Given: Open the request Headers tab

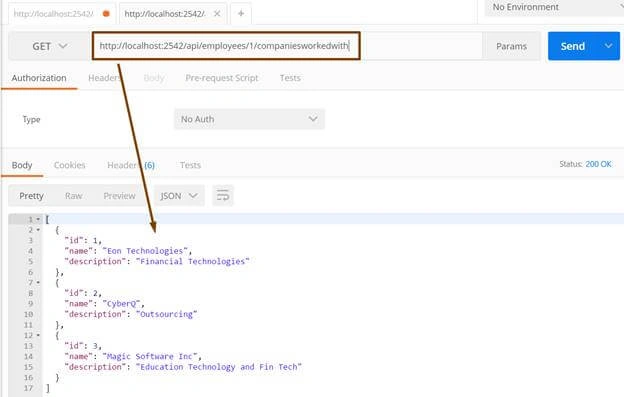Looking at the screenshot, I should (x=103, y=78).
